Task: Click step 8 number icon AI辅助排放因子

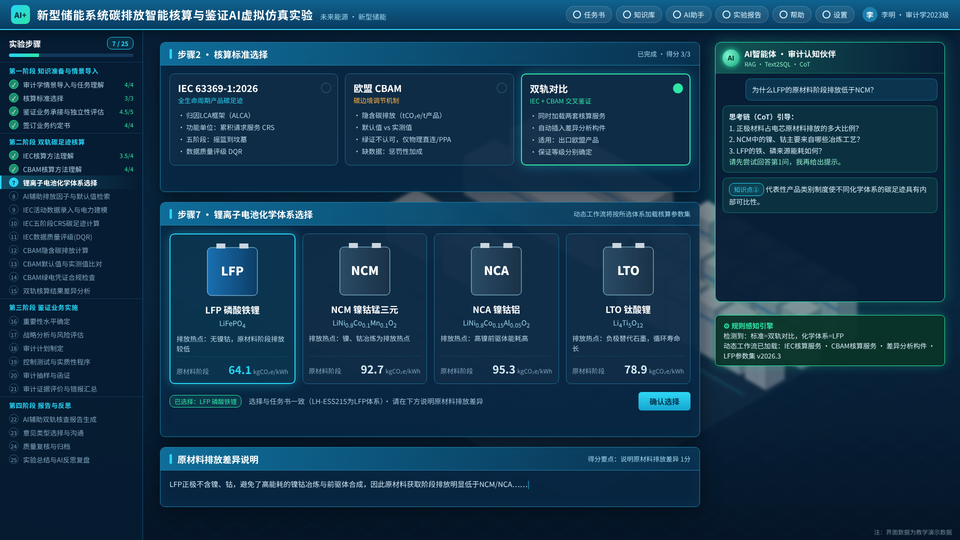Action: (13, 197)
